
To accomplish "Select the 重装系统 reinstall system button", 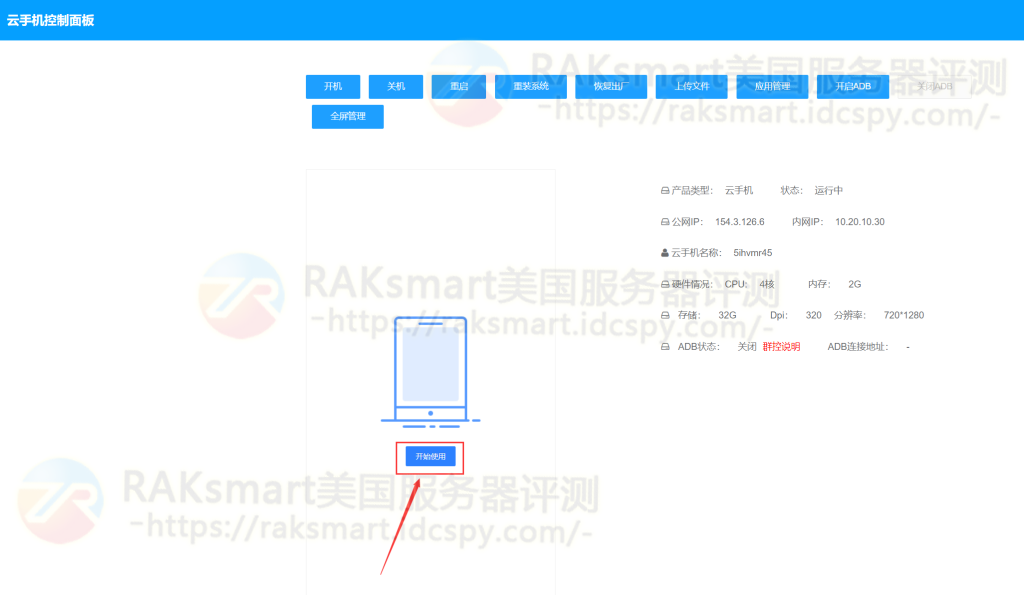I will click(531, 86).
